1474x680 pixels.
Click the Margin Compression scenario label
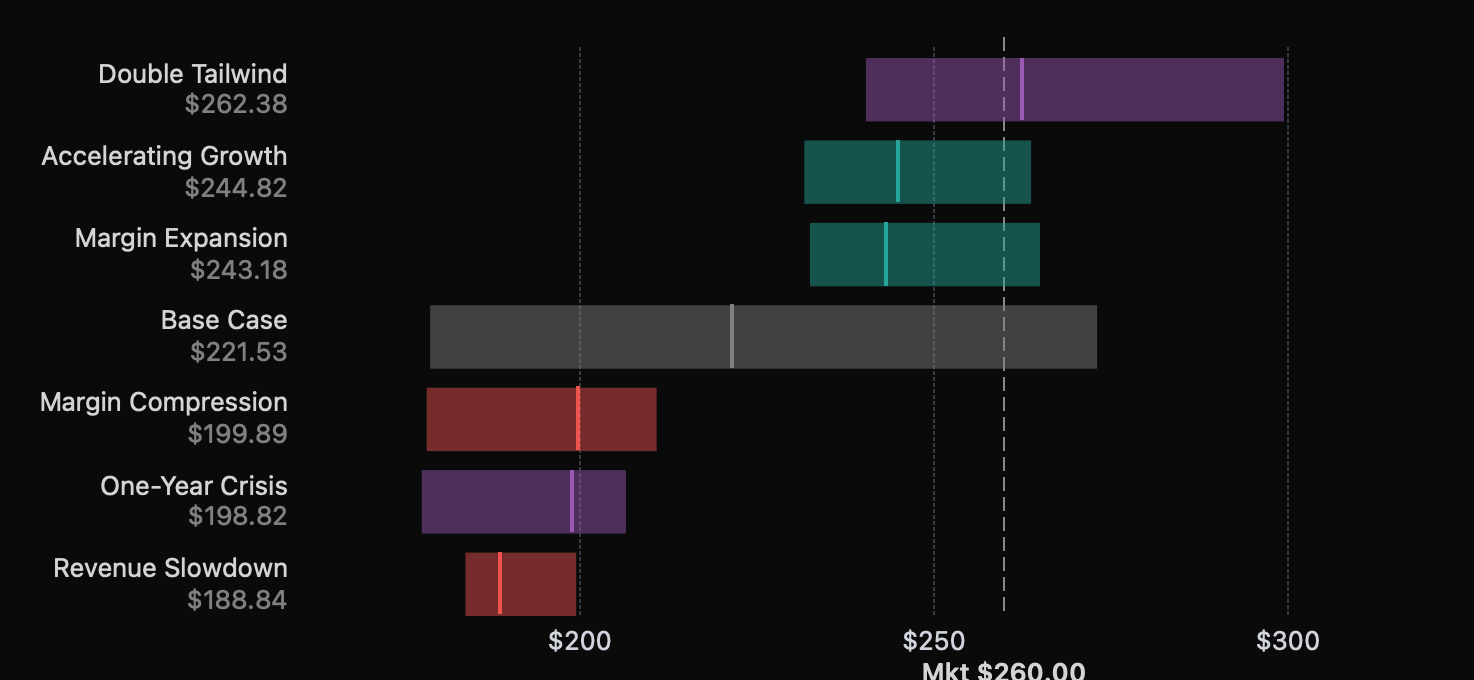click(x=164, y=403)
